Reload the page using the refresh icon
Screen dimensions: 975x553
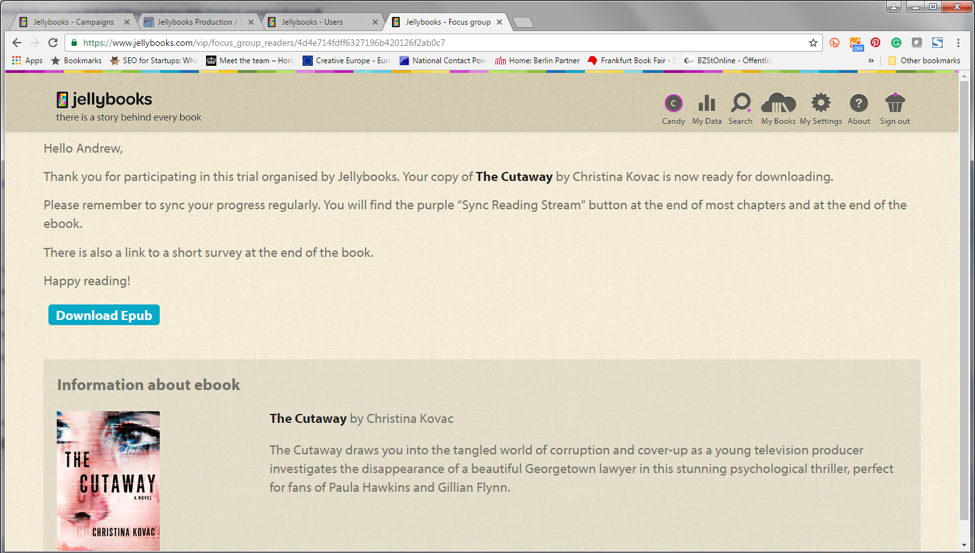tap(53, 43)
